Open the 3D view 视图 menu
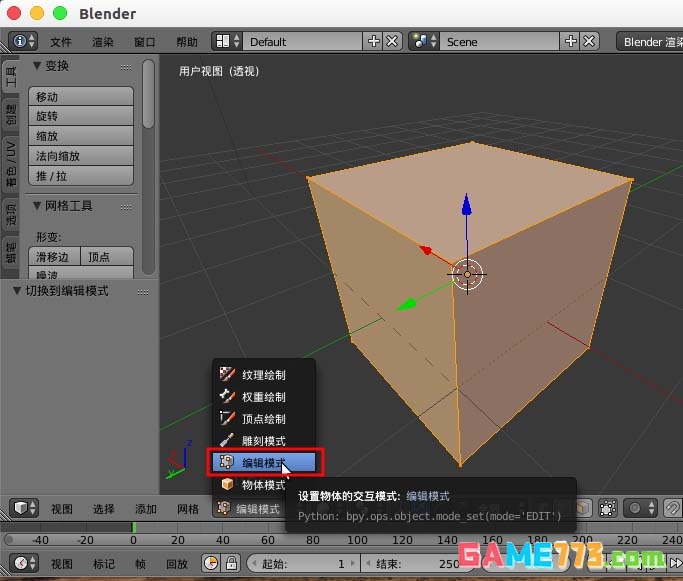Viewport: 683px width, 581px height. (61, 509)
